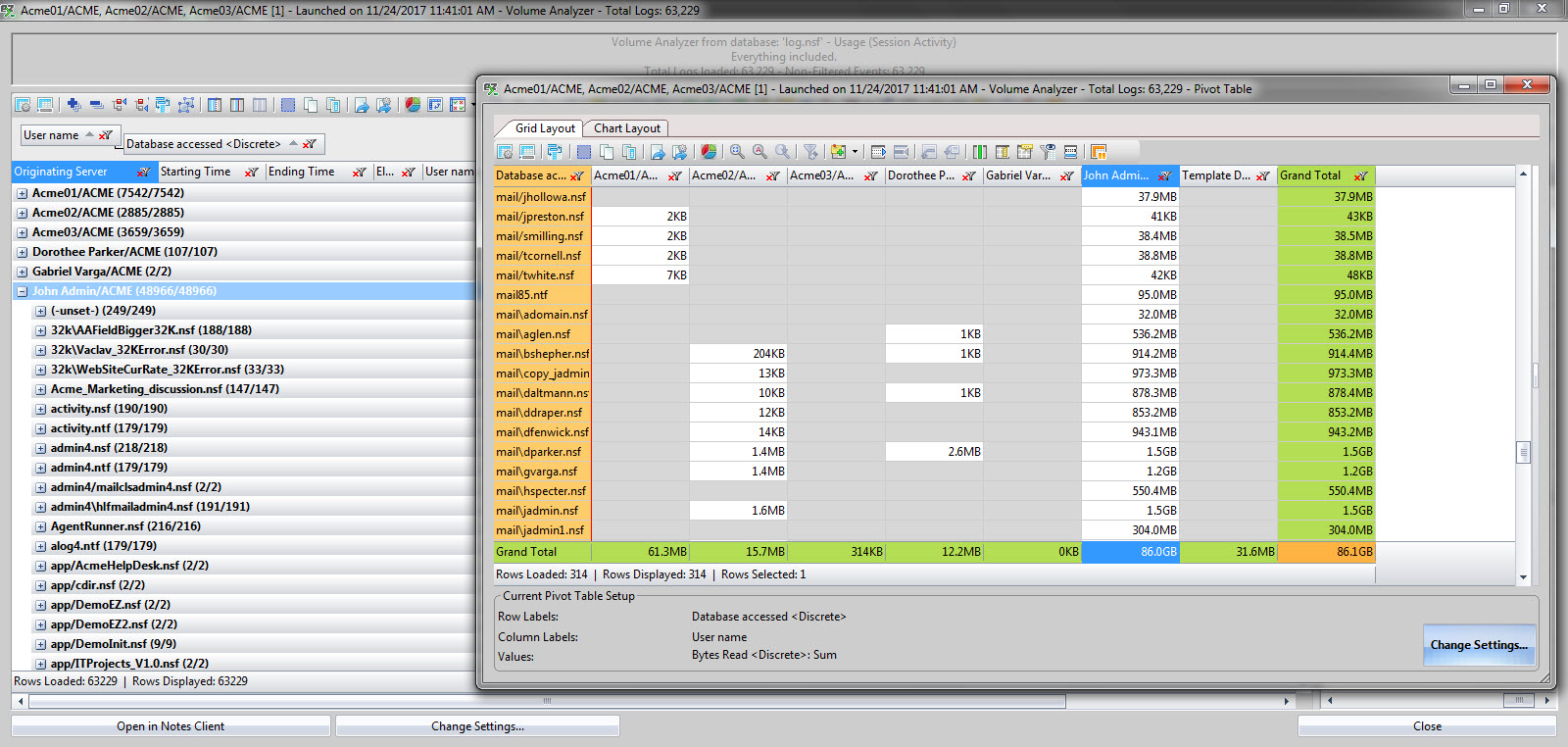Click the Close button in main window
Image resolution: width=1568 pixels, height=747 pixels.
1427,726
